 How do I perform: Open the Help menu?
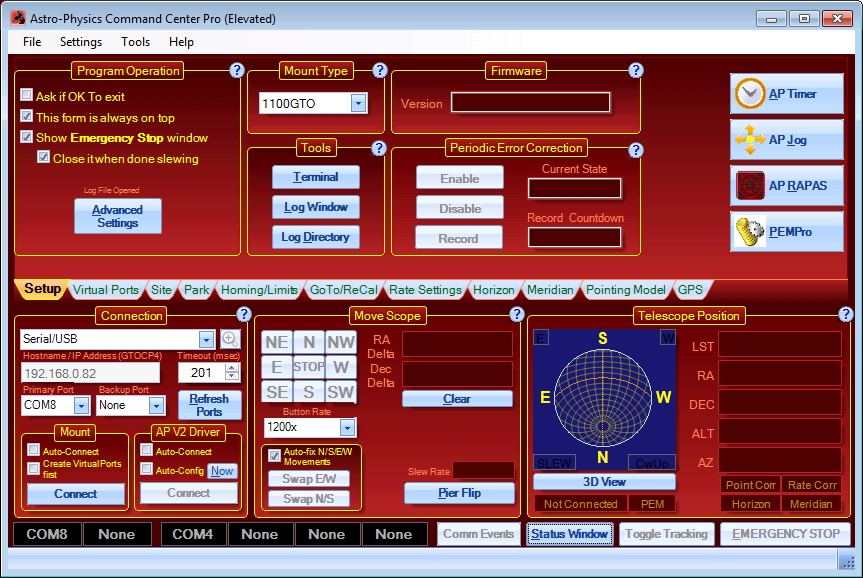(x=181, y=42)
